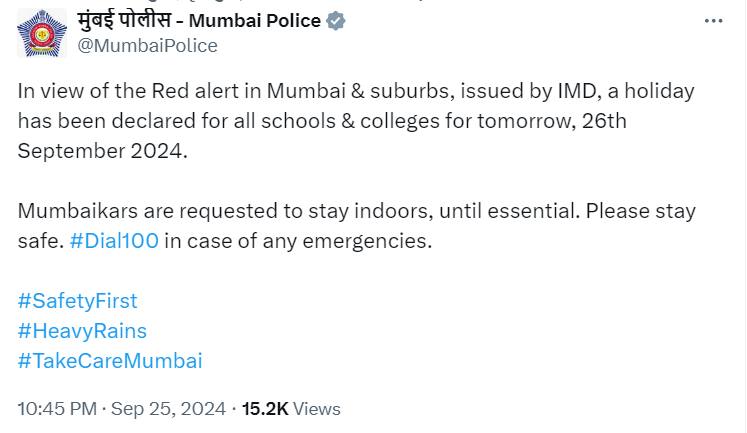Click the phrase "in case of any emergencies"
The height and width of the screenshot is (433, 747).
coord(298,241)
